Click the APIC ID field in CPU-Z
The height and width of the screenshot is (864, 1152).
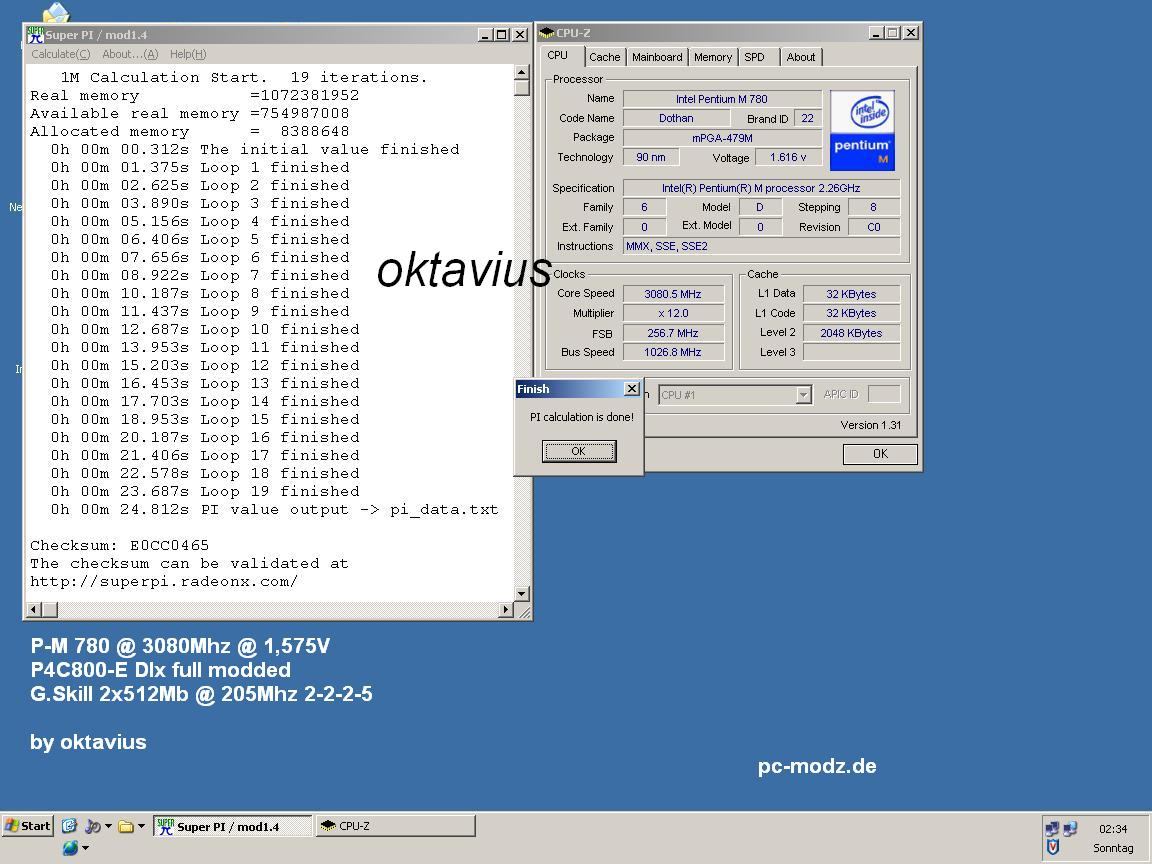click(884, 394)
